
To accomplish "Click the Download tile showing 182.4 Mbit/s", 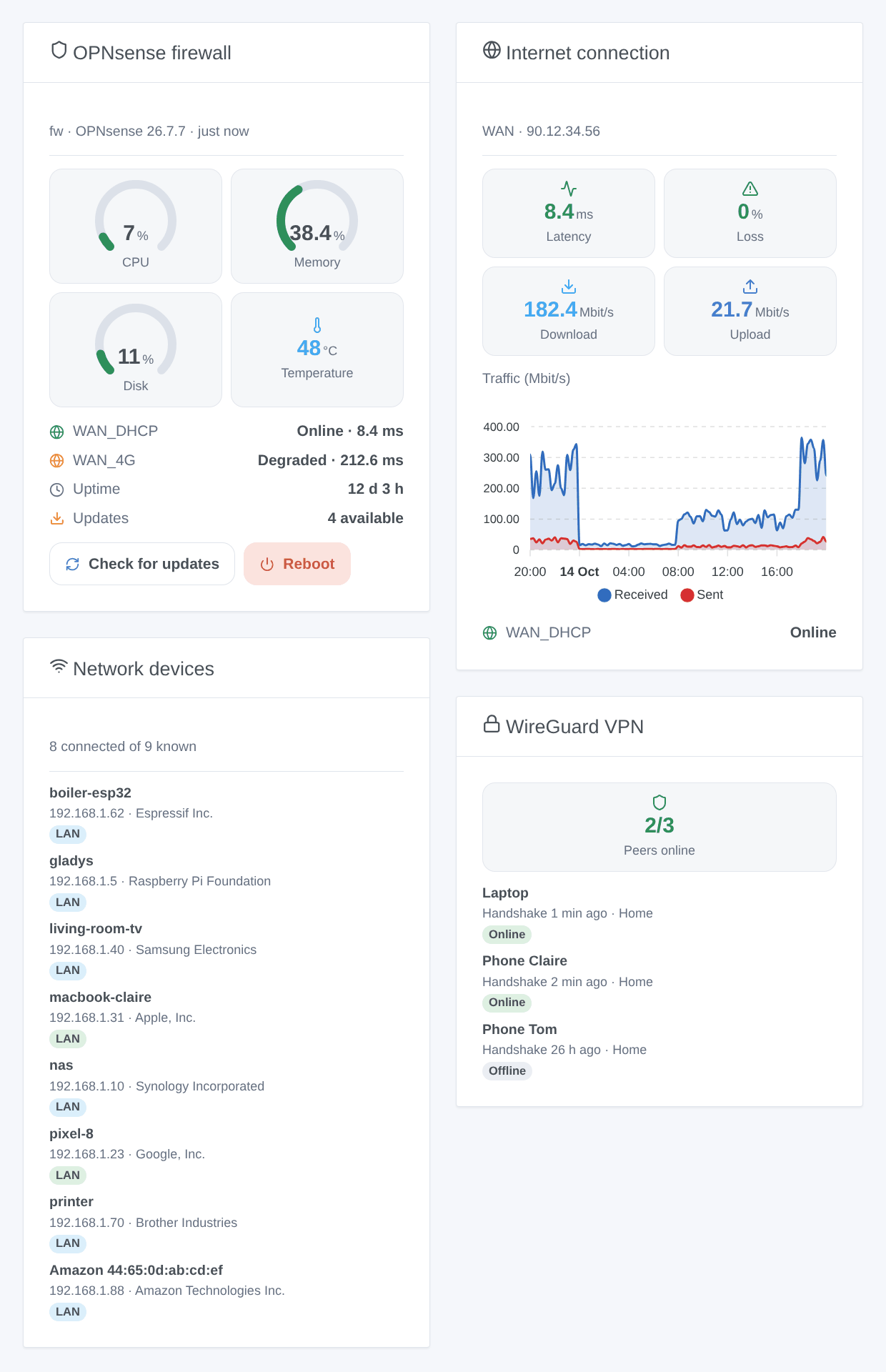I will [x=569, y=311].
